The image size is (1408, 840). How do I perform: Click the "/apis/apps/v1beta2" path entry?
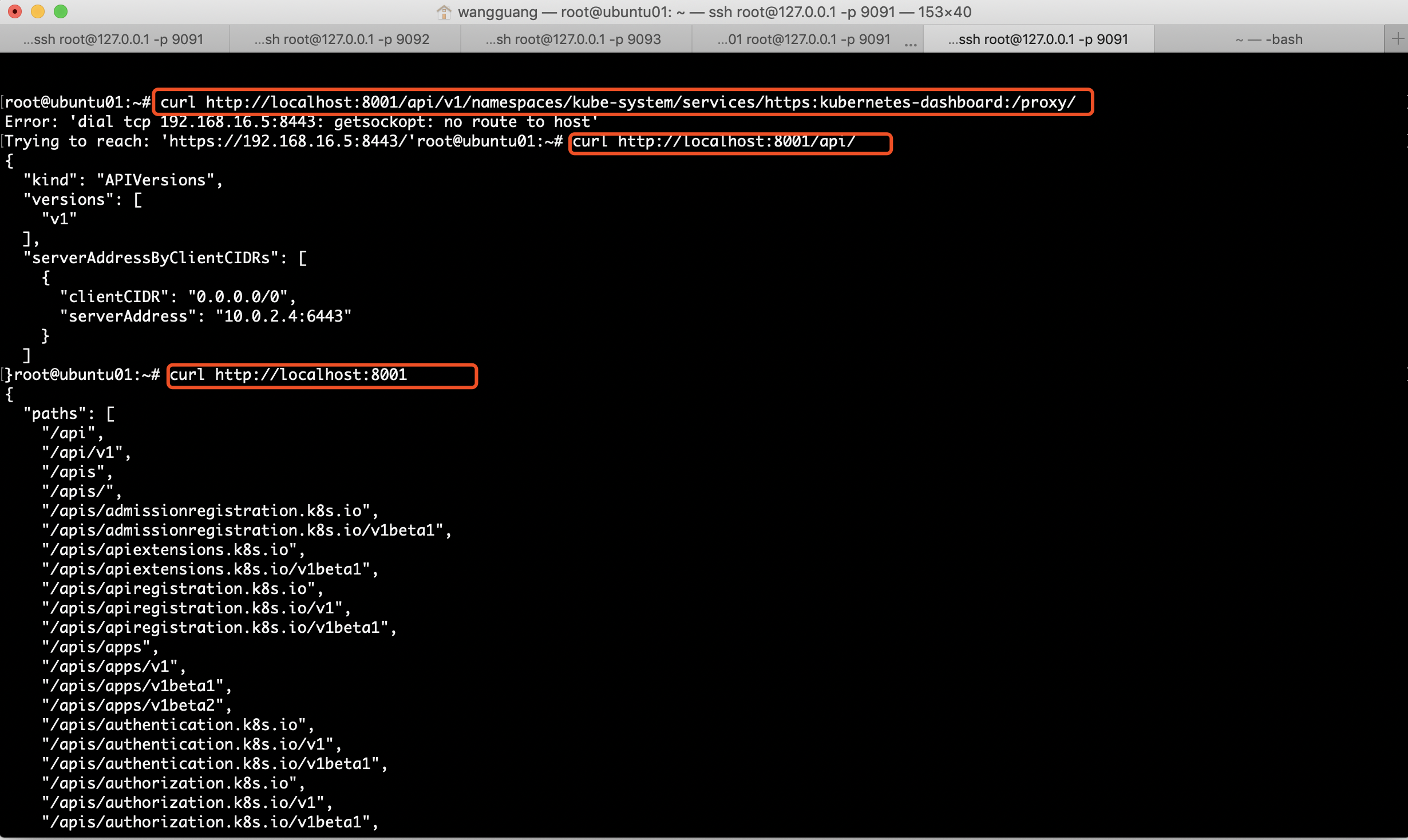click(x=137, y=705)
